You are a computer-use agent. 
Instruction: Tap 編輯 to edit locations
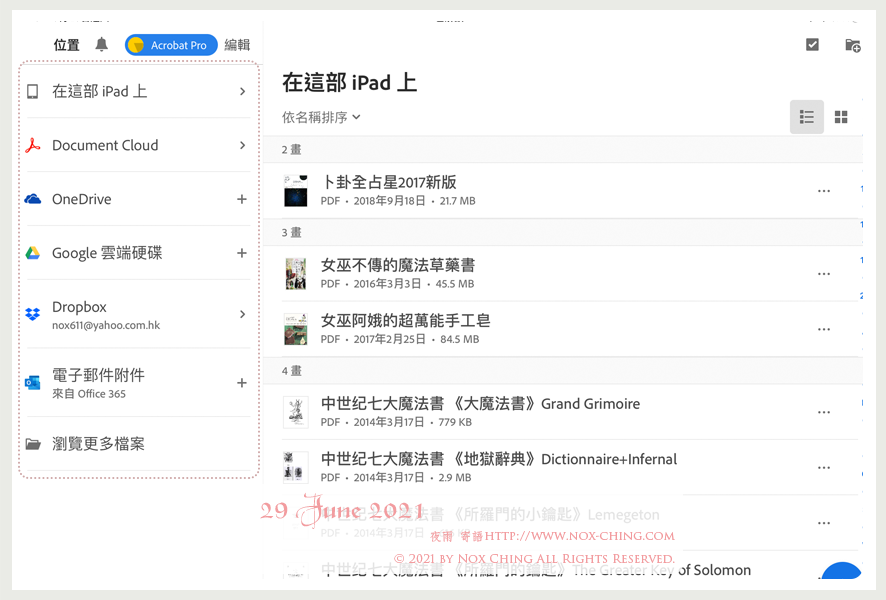point(237,45)
